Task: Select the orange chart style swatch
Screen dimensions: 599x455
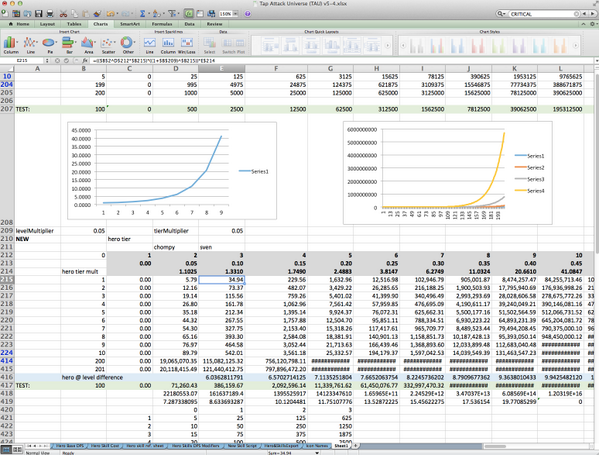Action: (x=559, y=45)
